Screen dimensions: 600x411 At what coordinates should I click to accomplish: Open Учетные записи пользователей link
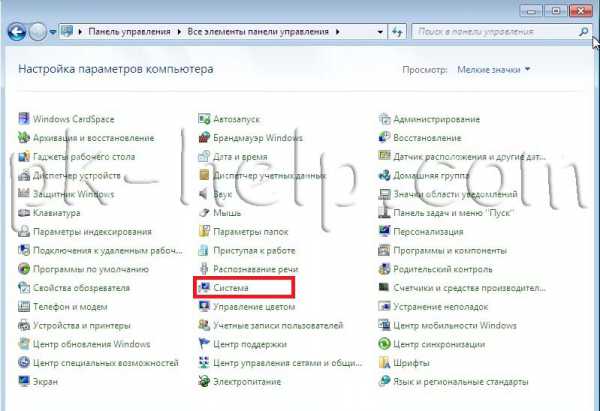click(278, 325)
